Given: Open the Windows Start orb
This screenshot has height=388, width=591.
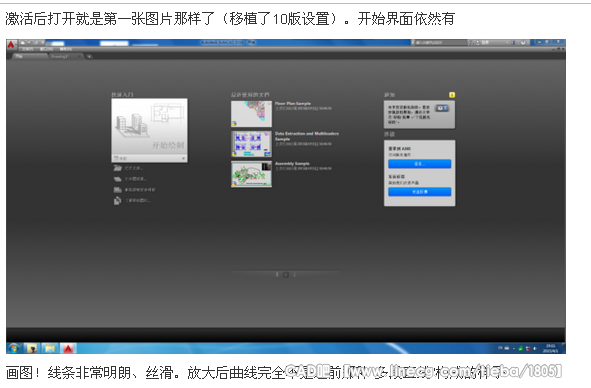Looking at the screenshot, I should point(14,348).
